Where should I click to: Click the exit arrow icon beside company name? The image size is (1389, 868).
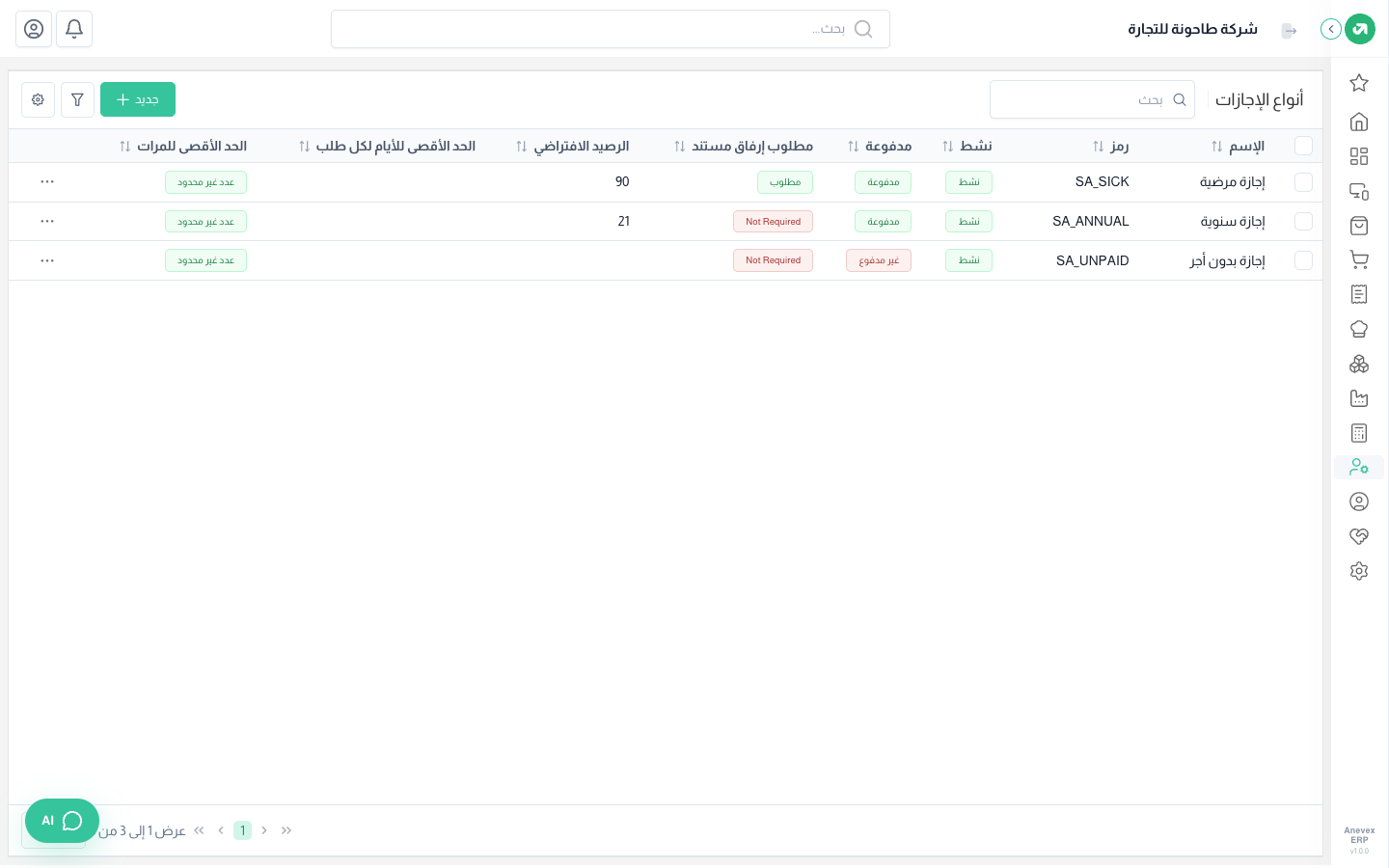(x=1289, y=31)
